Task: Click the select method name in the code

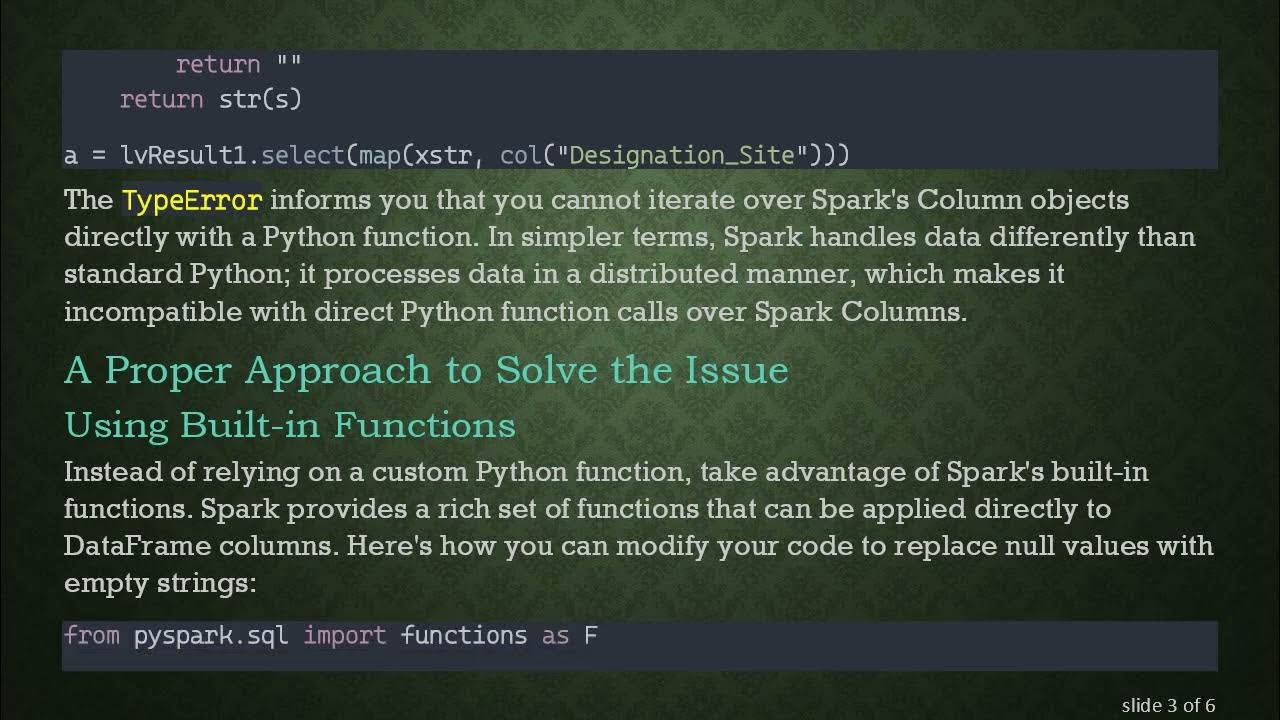Action: tap(303, 155)
